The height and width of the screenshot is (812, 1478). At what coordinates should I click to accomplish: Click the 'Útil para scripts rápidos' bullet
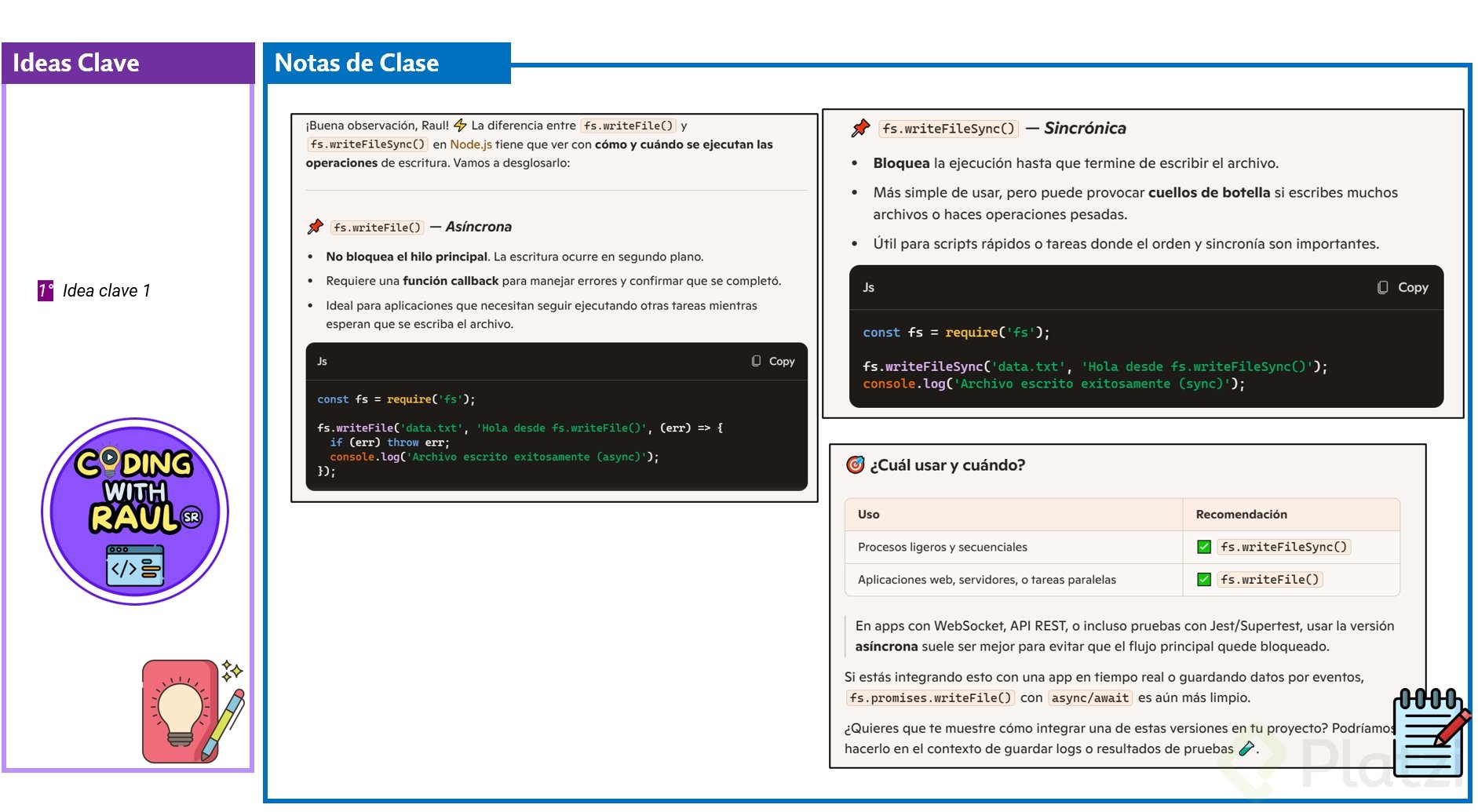[x=1126, y=244]
